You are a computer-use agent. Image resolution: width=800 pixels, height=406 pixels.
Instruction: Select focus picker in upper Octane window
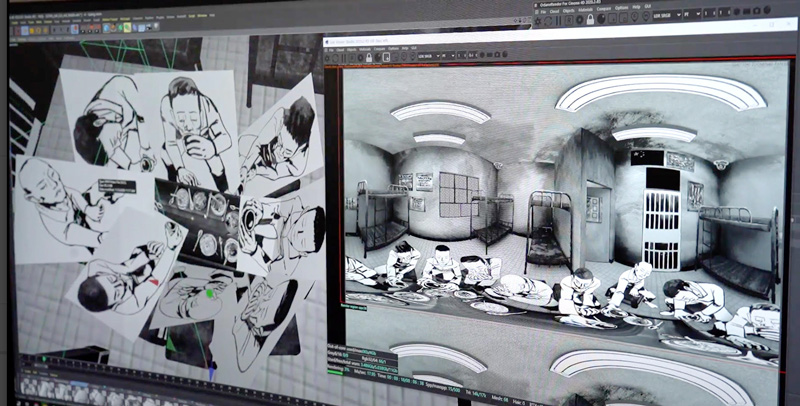click(635, 17)
